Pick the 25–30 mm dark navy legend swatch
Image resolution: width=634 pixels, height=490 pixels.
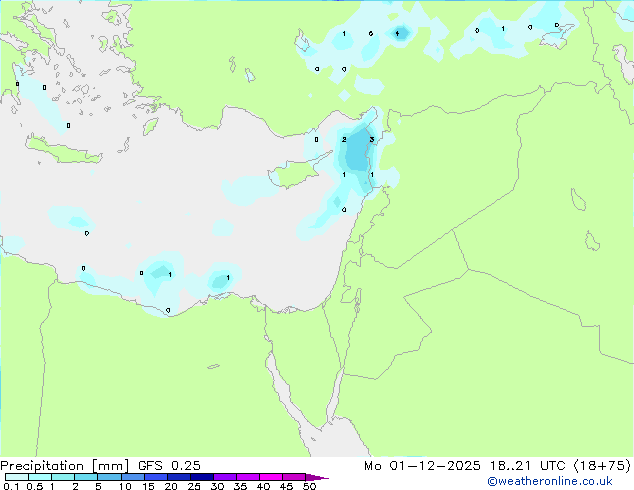[x=201, y=477]
